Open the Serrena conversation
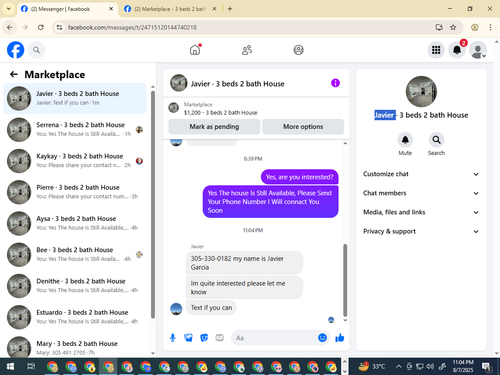 75,130
